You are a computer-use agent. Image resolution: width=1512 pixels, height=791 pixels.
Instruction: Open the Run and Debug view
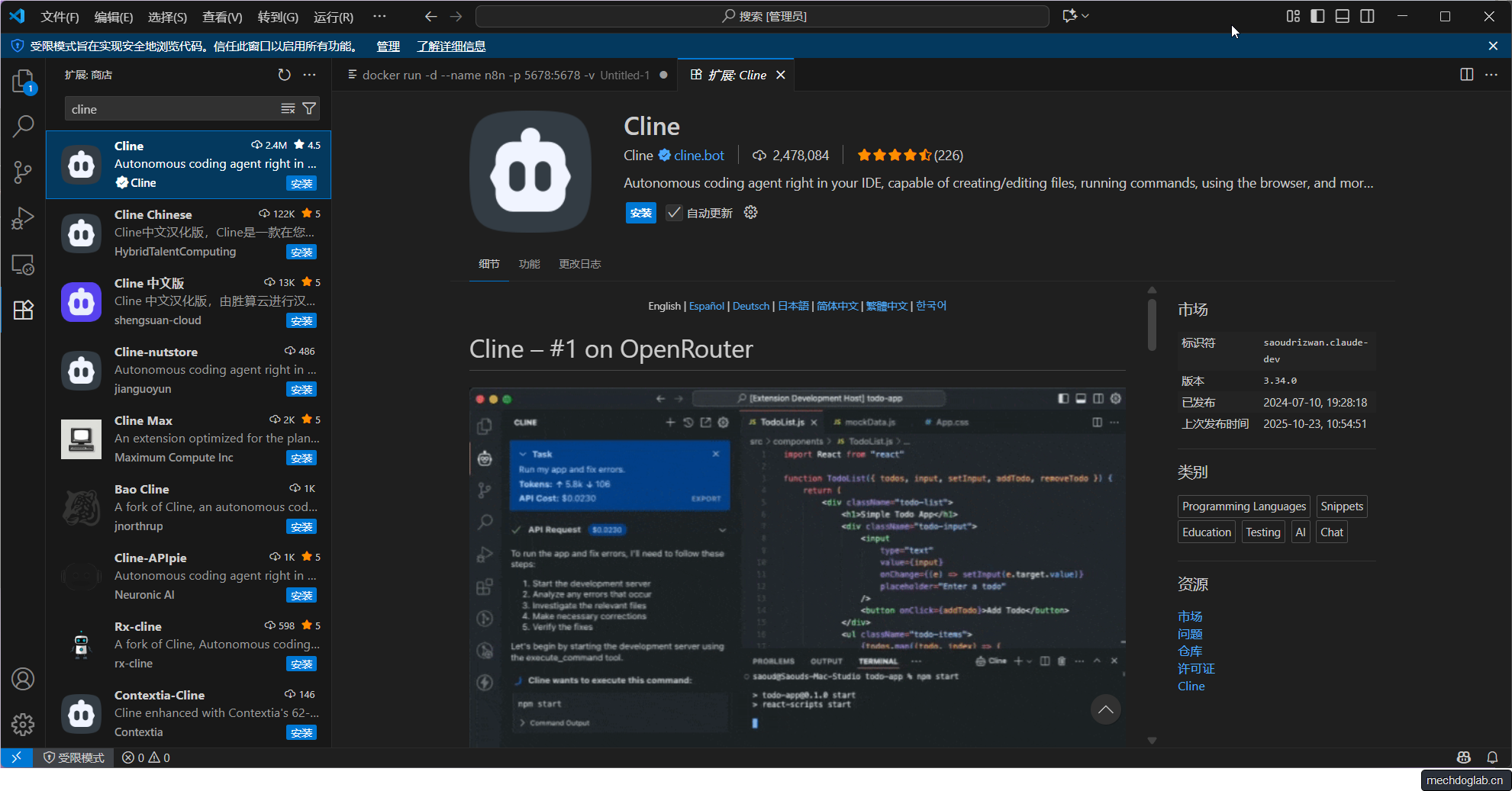(x=23, y=218)
